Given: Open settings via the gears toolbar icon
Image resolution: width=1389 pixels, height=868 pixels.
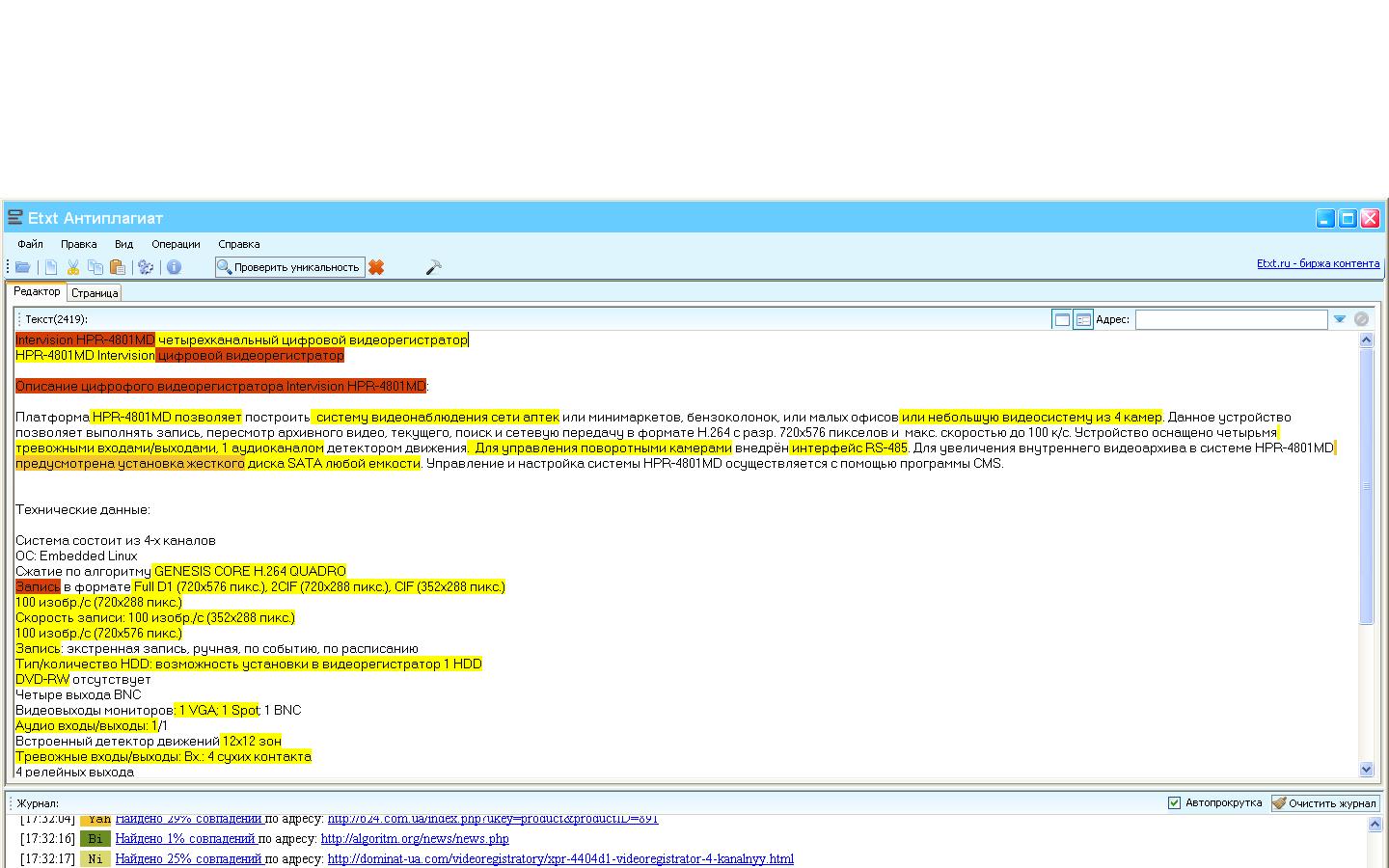Looking at the screenshot, I should coord(146,267).
